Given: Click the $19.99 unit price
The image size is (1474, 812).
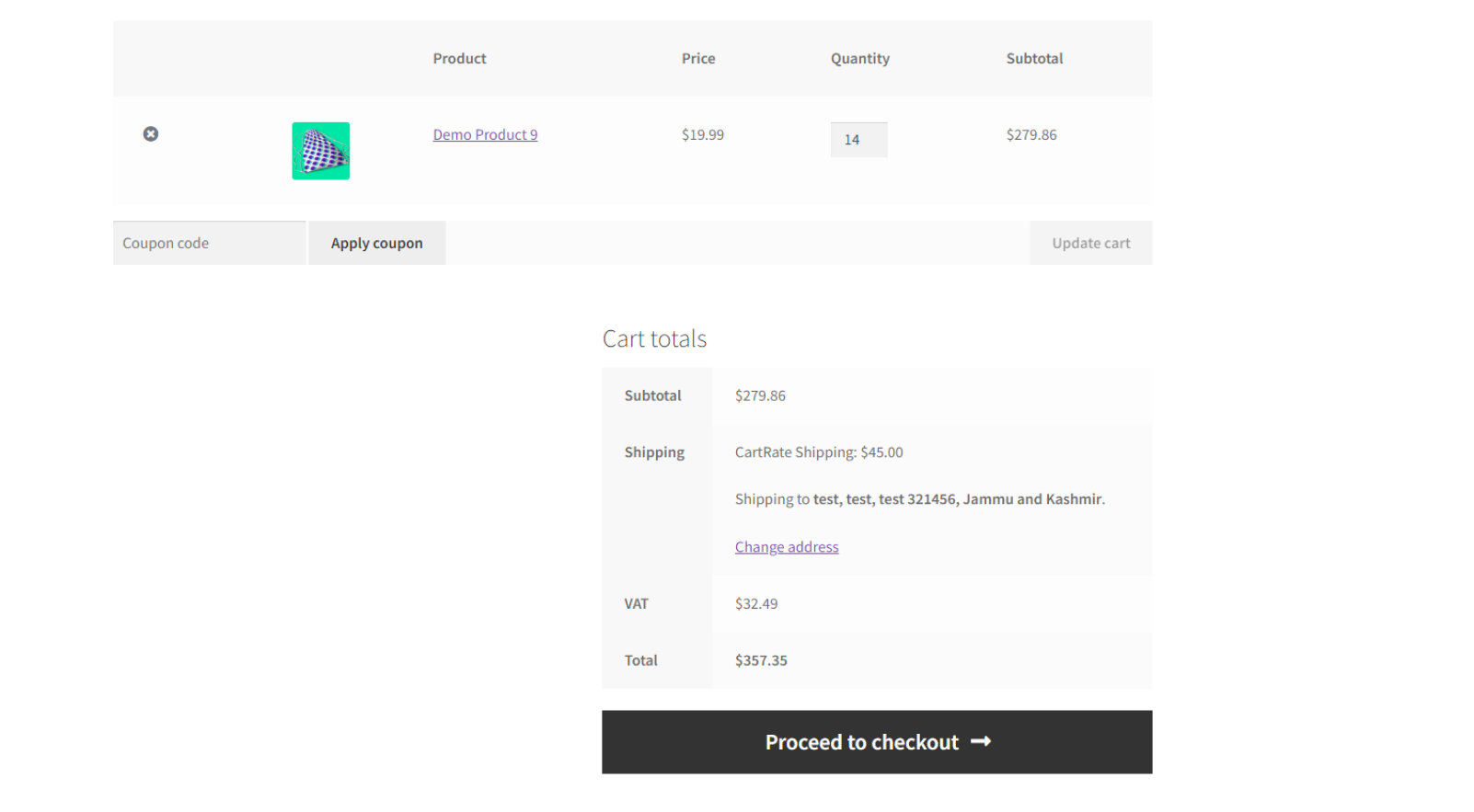Looking at the screenshot, I should tap(702, 135).
